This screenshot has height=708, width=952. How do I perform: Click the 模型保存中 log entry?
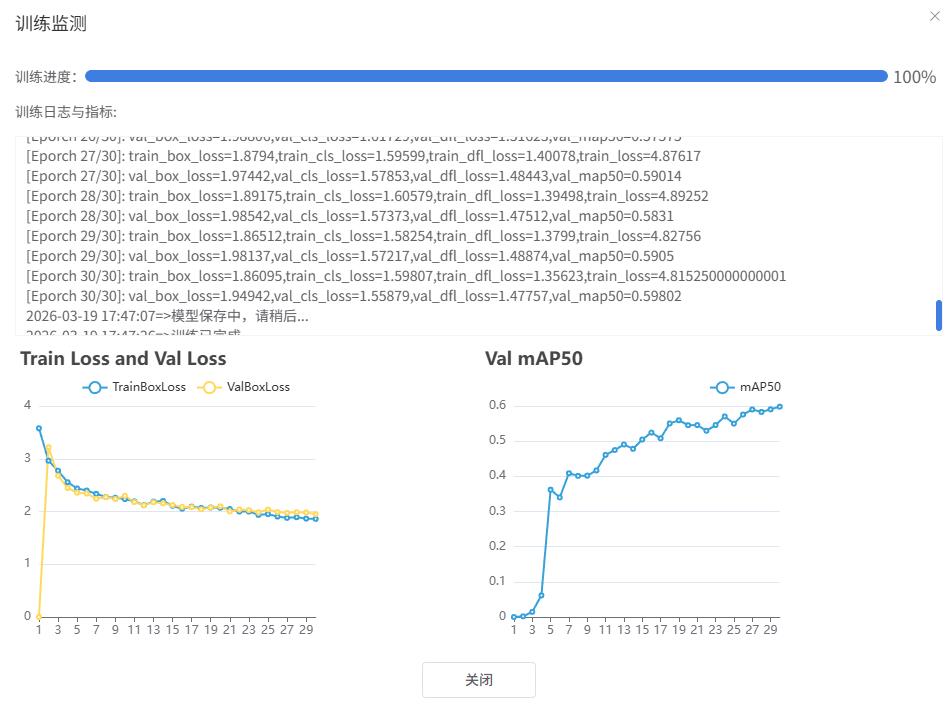click(167, 316)
